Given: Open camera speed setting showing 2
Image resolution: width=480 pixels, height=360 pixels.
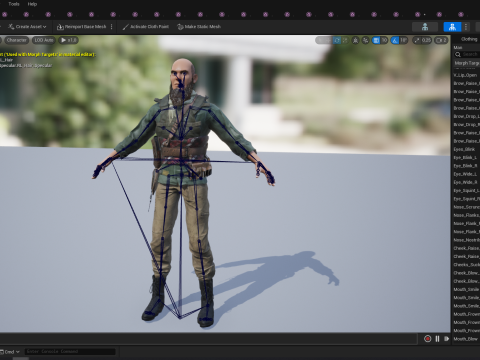Looking at the screenshot, I should click(x=441, y=40).
